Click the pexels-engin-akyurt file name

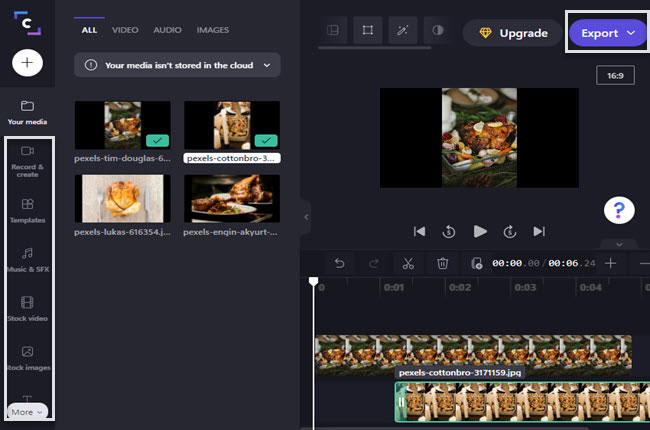pyautogui.click(x=230, y=232)
